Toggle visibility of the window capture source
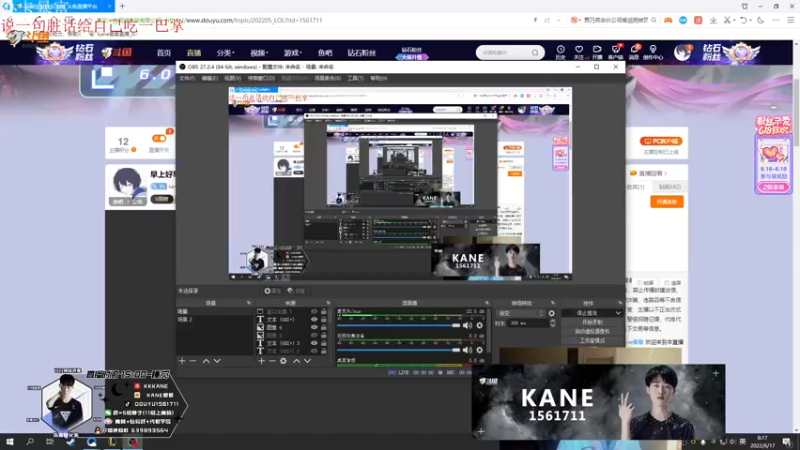The width and height of the screenshot is (800, 450). point(314,312)
